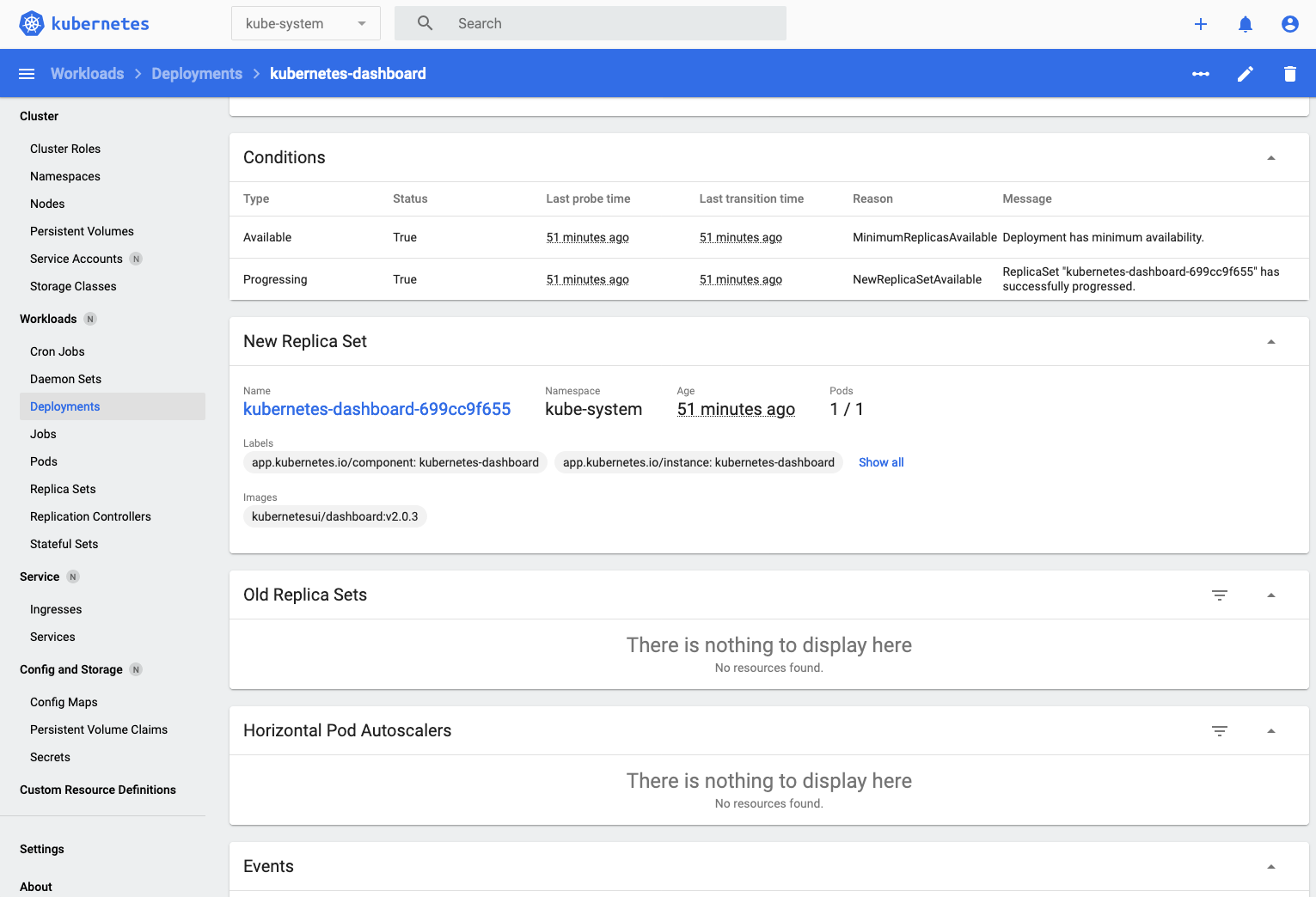This screenshot has height=897, width=1316.
Task: Collapse the New Replica Set card
Action: click(x=1271, y=342)
